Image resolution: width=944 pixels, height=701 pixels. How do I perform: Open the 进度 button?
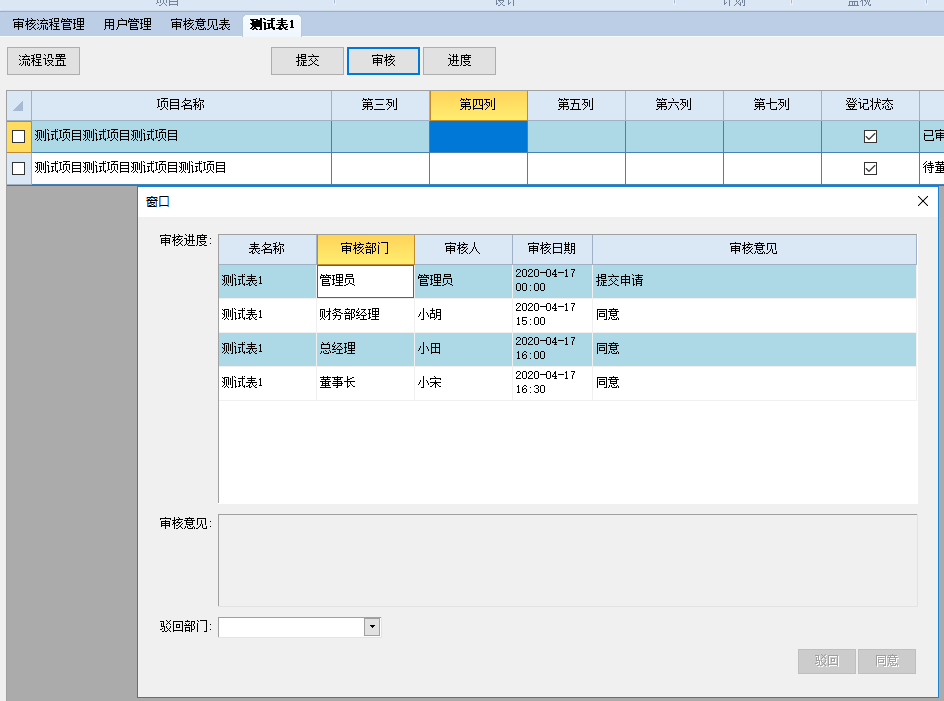459,61
